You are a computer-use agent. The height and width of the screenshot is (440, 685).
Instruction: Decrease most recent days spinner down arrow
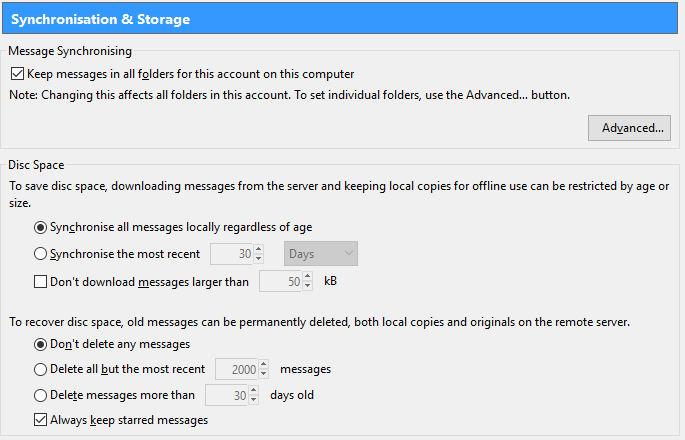(x=259, y=259)
